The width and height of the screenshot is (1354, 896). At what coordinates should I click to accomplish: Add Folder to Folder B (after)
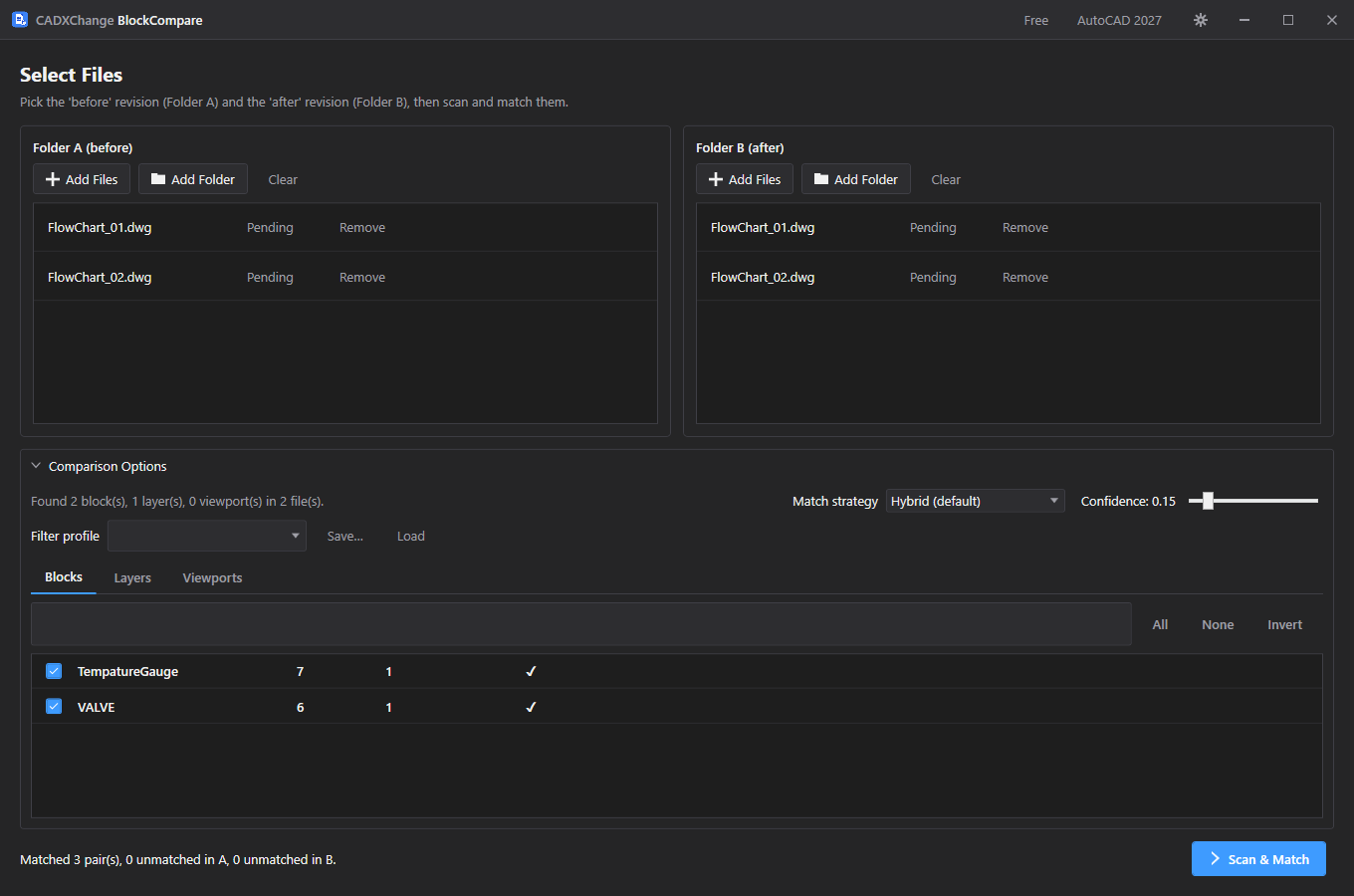(x=856, y=179)
